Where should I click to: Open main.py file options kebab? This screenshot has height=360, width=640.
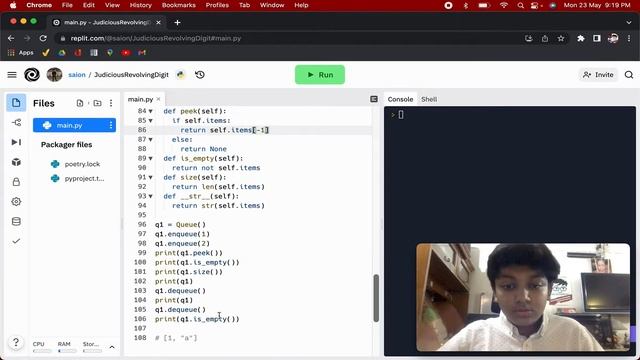(x=111, y=125)
